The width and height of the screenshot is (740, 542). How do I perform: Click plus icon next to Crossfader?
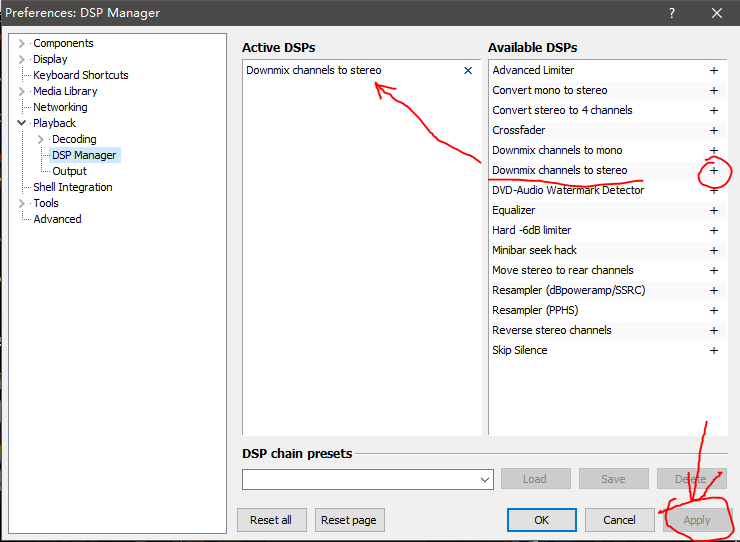[714, 131]
